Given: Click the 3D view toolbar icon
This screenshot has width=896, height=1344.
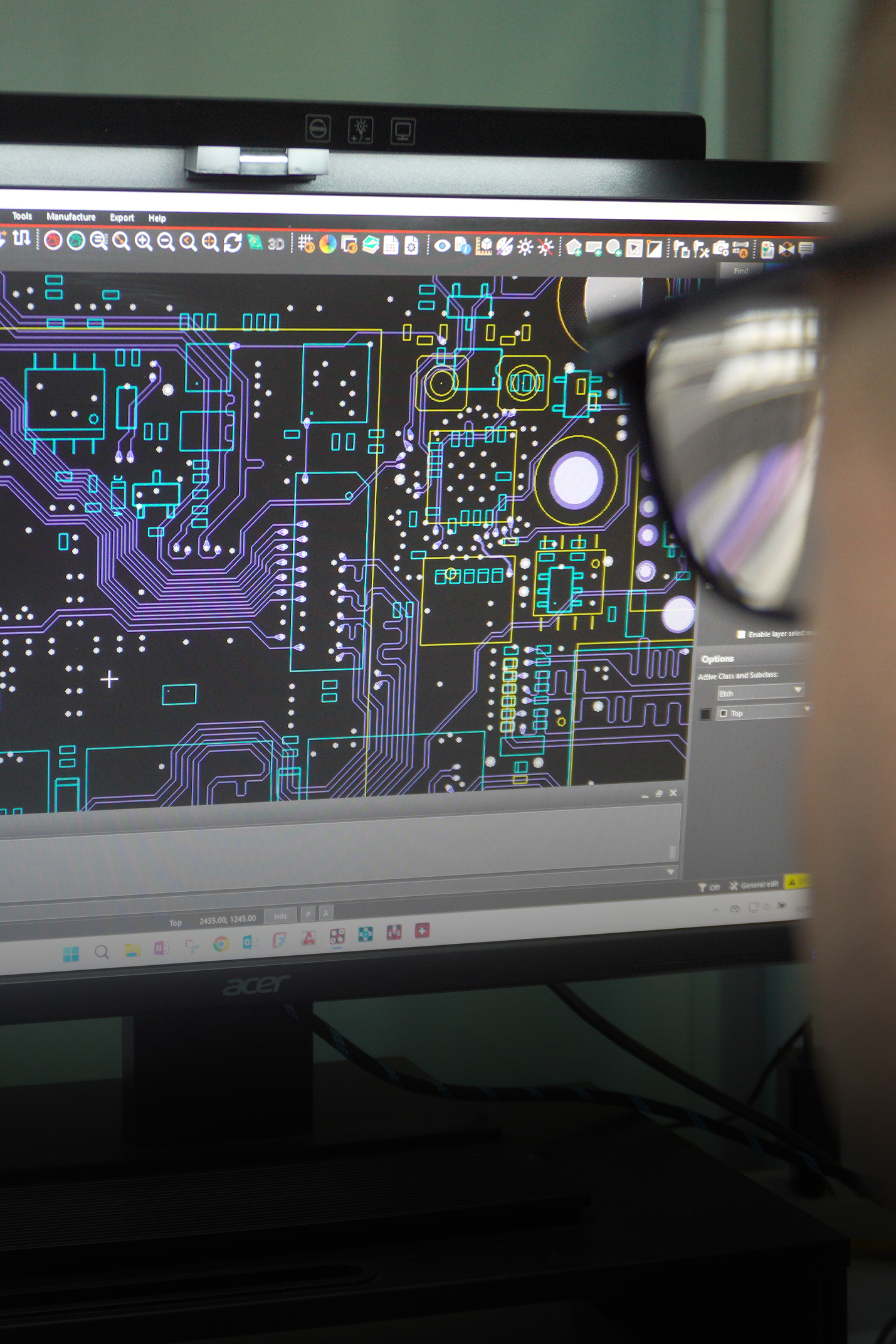Looking at the screenshot, I should [x=276, y=243].
